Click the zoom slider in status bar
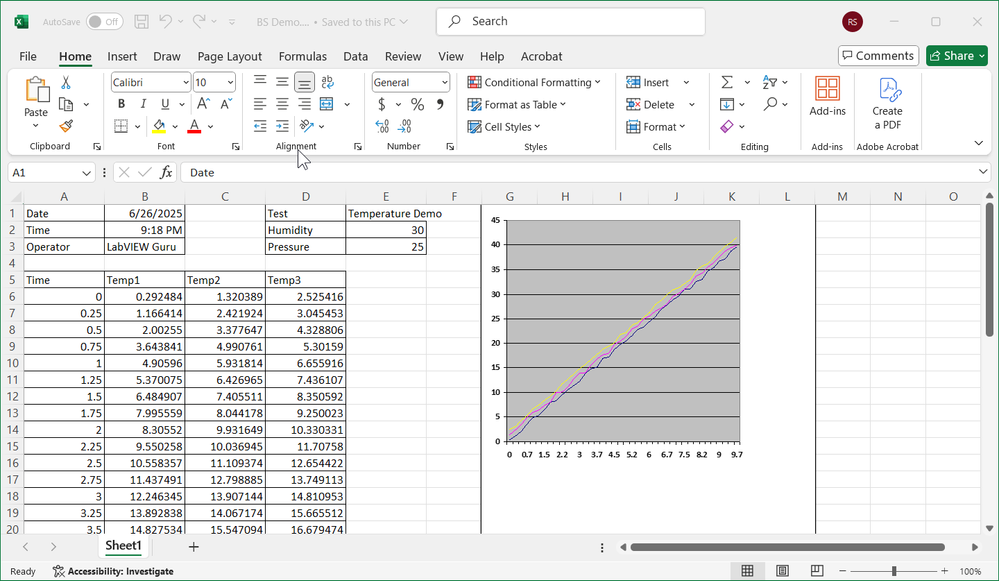 point(893,572)
